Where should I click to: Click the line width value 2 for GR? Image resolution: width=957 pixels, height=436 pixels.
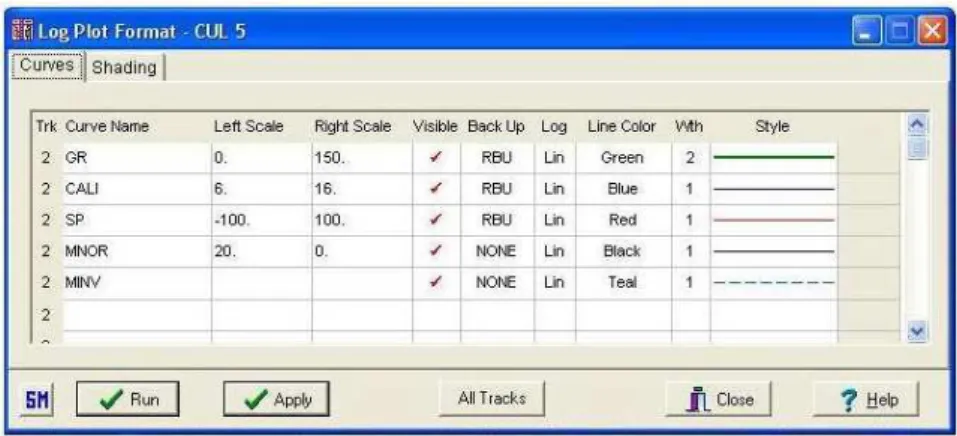pyautogui.click(x=690, y=158)
